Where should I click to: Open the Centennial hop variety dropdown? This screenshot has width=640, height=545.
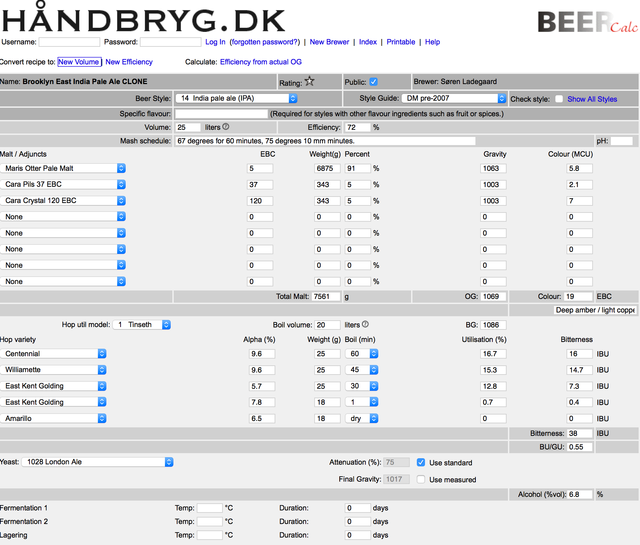point(53,354)
